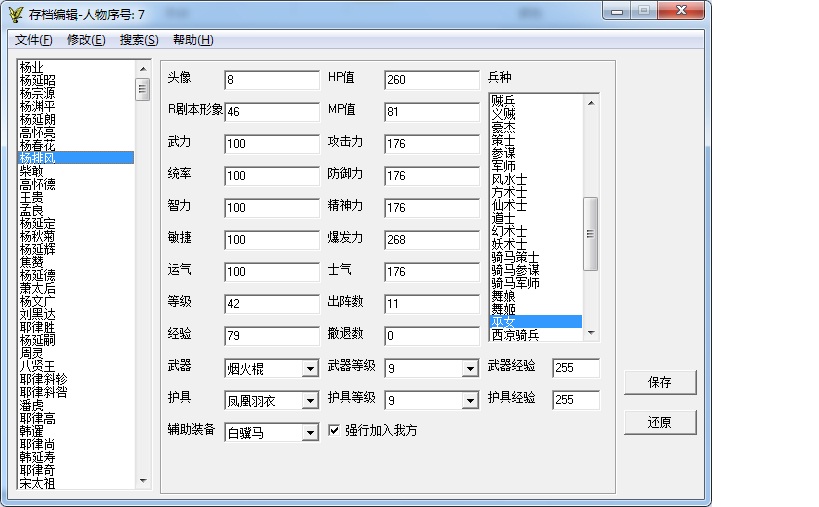Choose 舞娘 in the 兵种 list
Viewport: 819px width, 507px height.
coord(536,296)
